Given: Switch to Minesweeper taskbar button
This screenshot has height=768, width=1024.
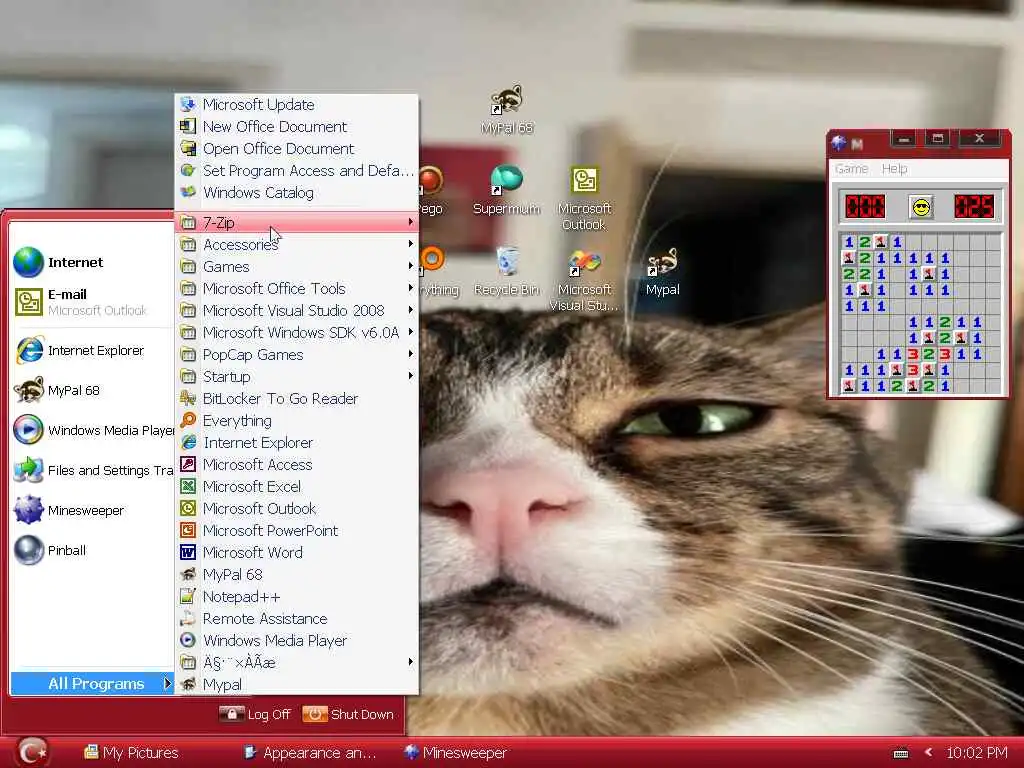Looking at the screenshot, I should tap(456, 753).
